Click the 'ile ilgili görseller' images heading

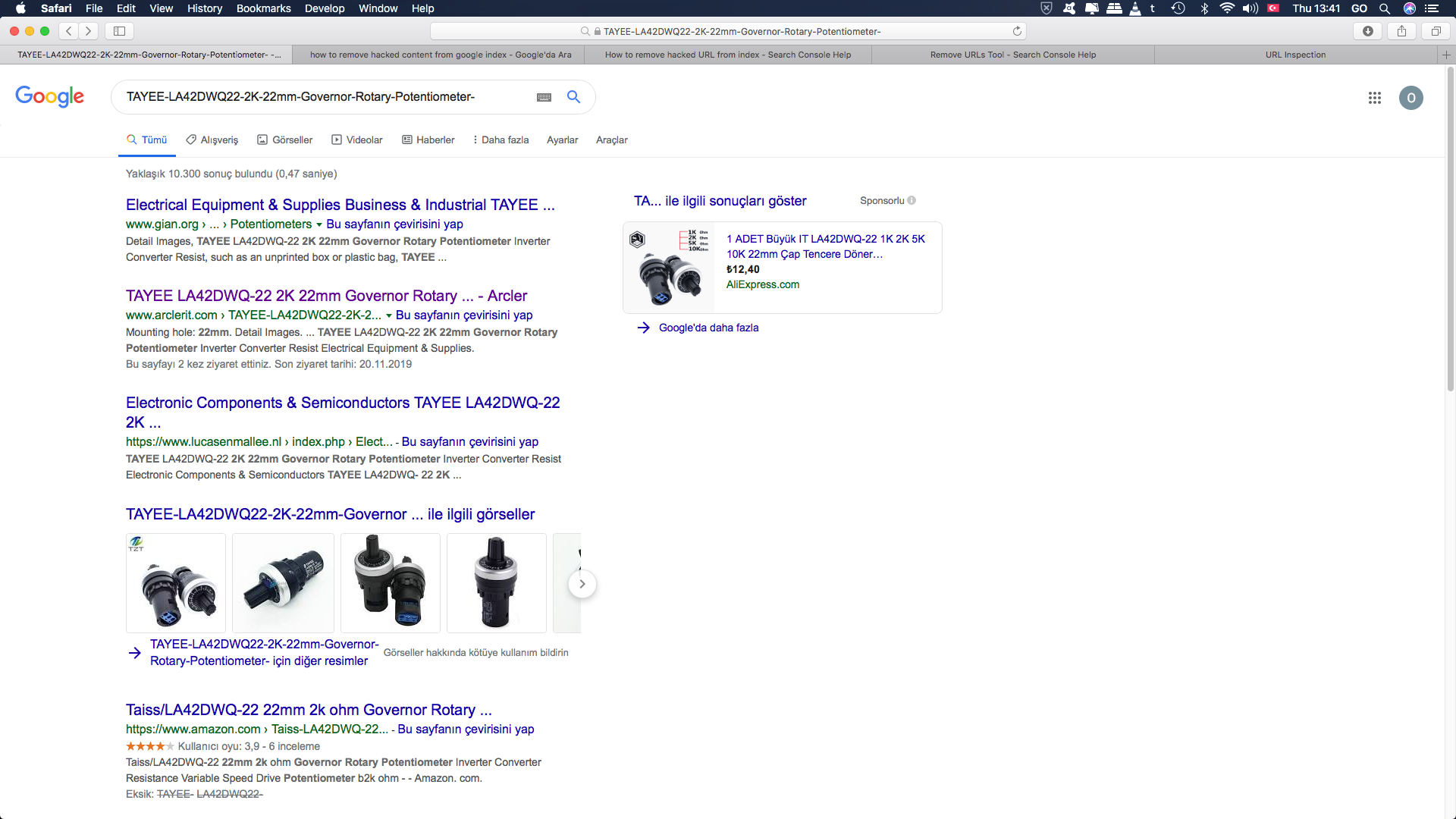tap(330, 514)
